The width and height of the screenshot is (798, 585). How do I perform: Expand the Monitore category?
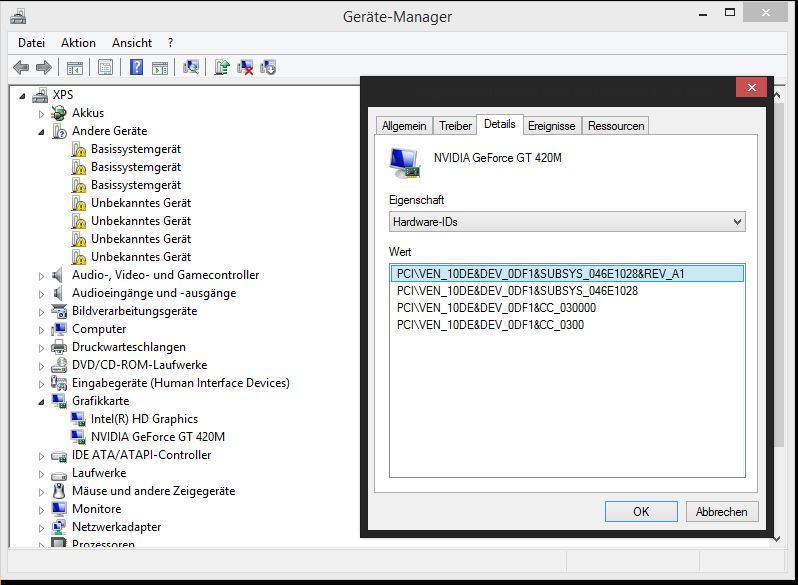(x=41, y=510)
